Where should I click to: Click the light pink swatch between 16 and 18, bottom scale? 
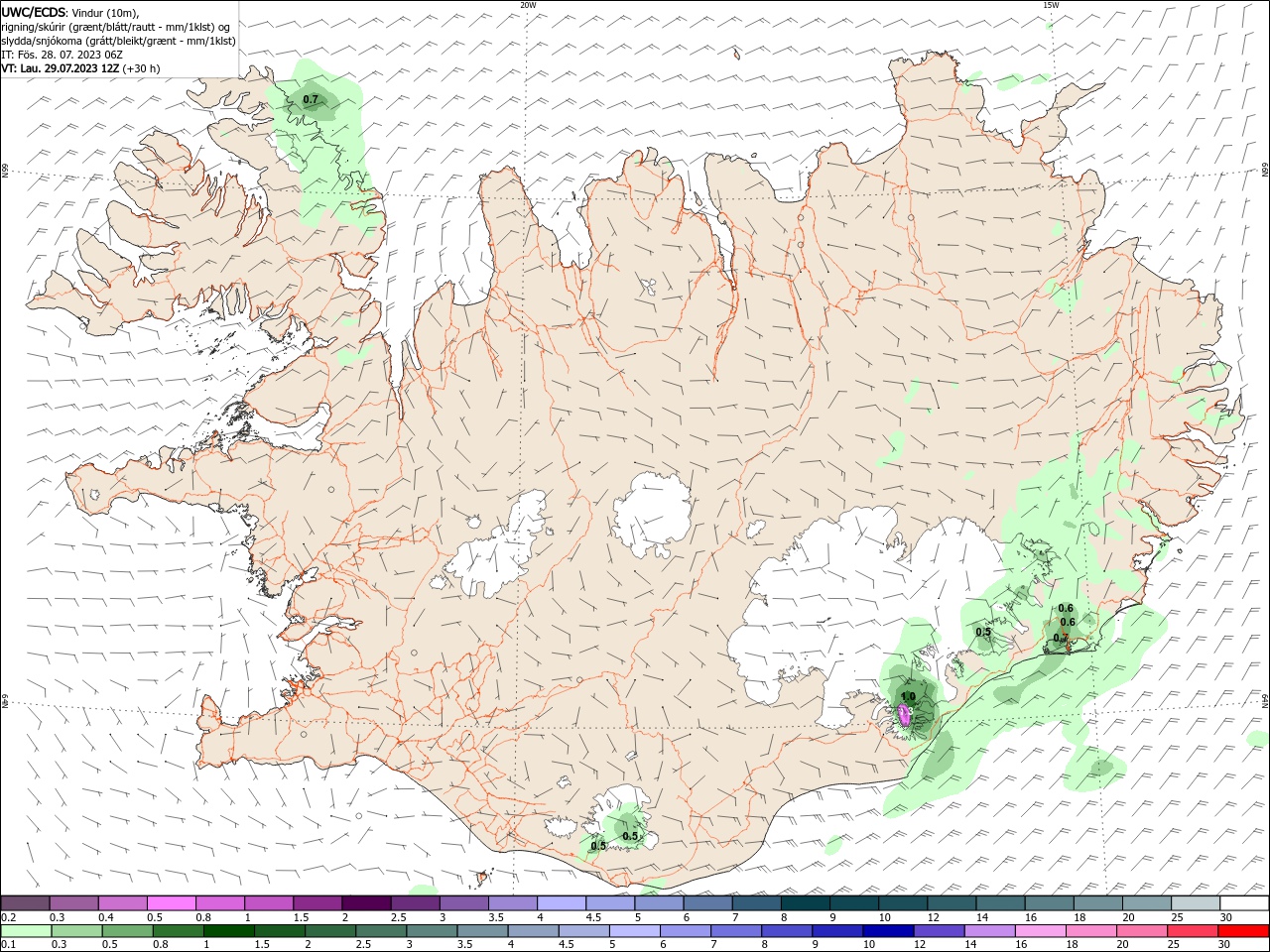1040,931
